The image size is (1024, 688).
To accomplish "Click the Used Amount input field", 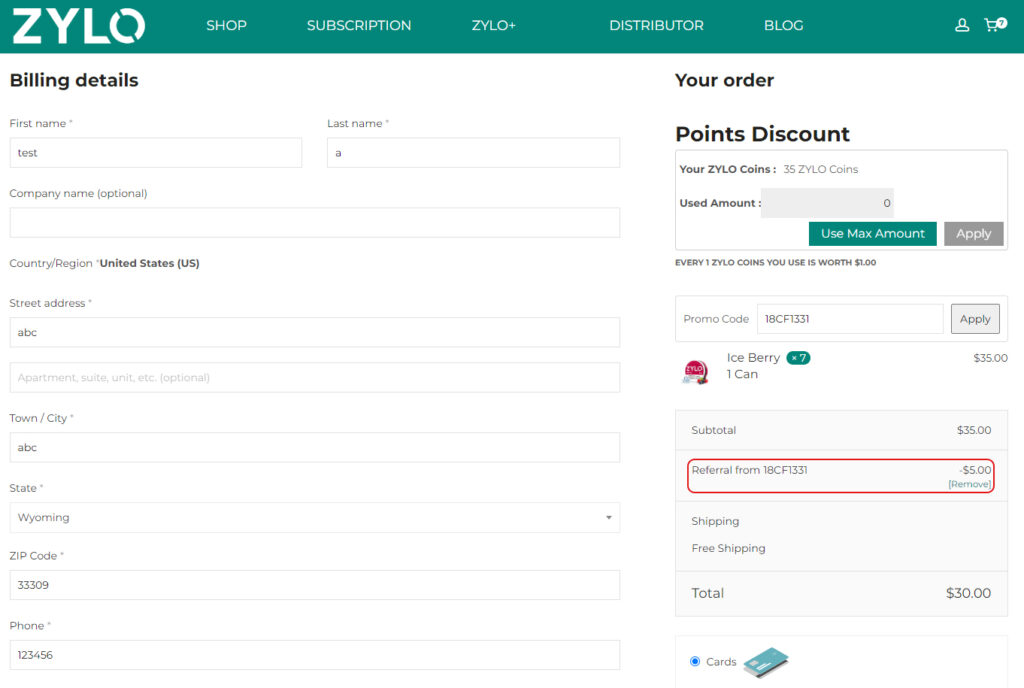I will pyautogui.click(x=827, y=203).
